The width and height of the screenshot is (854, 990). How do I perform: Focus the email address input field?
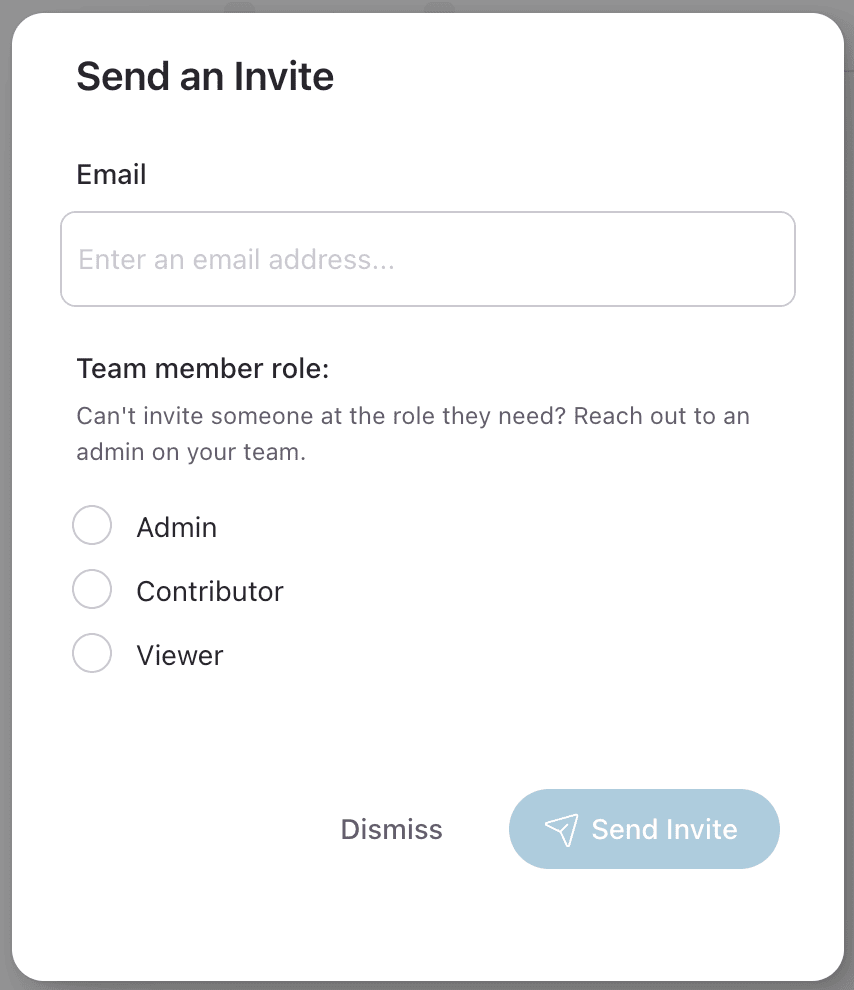click(428, 259)
